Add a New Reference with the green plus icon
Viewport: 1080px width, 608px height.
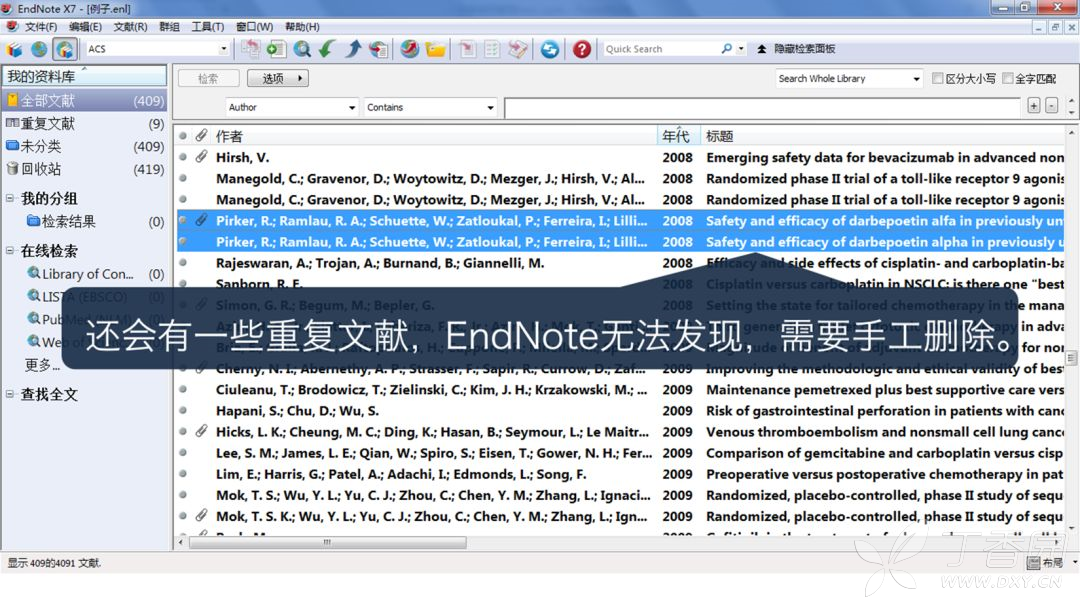pyautogui.click(x=276, y=49)
